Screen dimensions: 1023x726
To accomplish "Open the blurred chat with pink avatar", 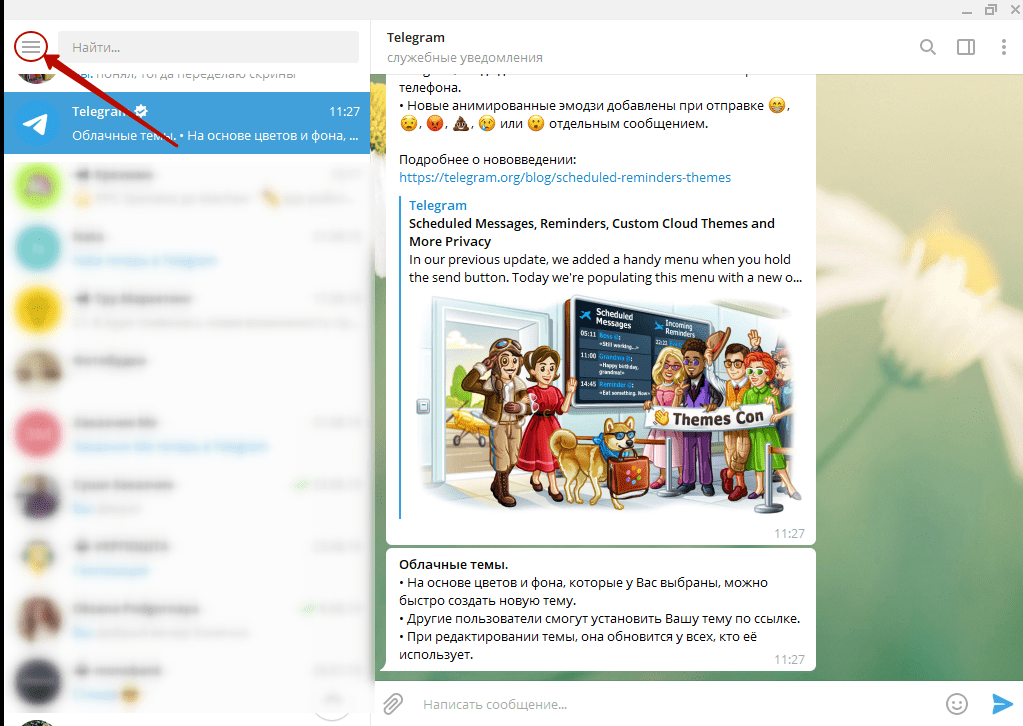I will (x=187, y=434).
